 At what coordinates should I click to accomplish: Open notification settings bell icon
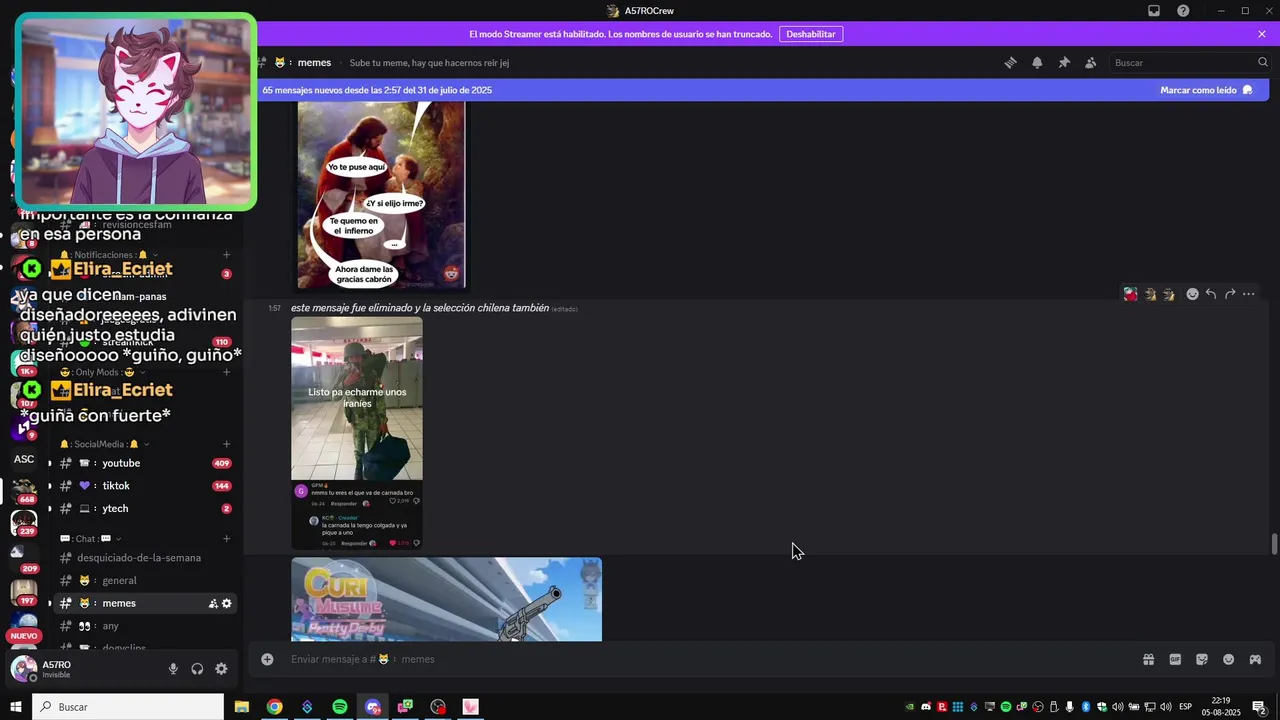click(x=1037, y=62)
